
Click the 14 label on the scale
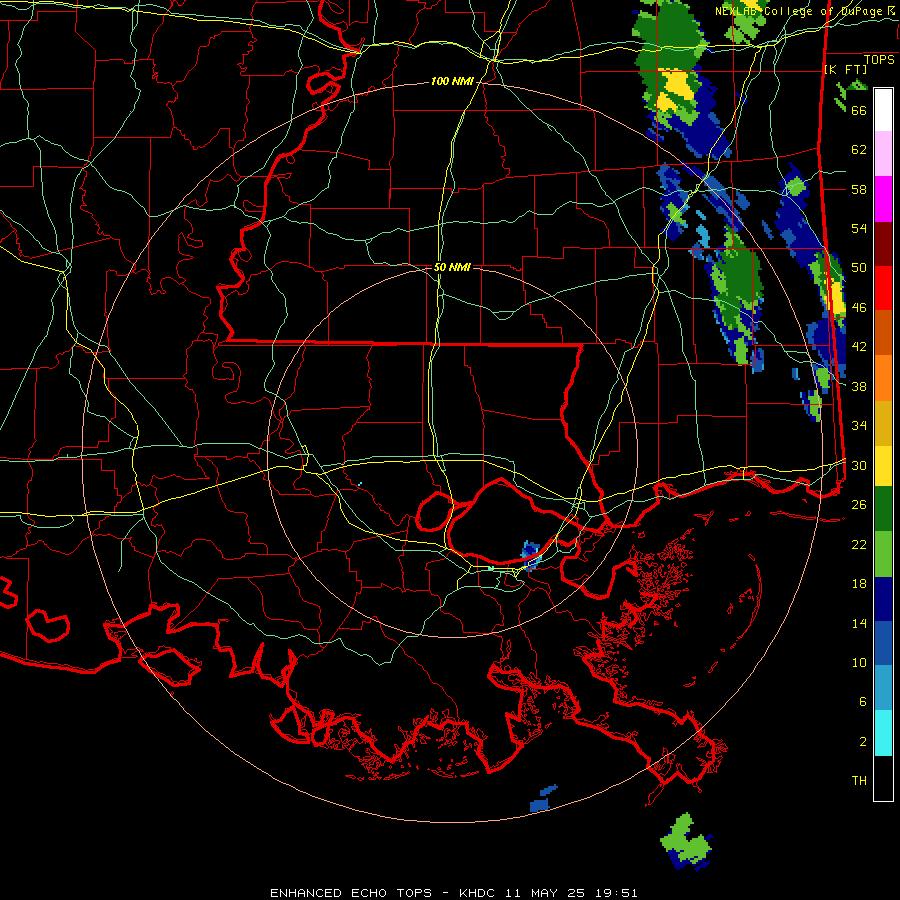(859, 623)
